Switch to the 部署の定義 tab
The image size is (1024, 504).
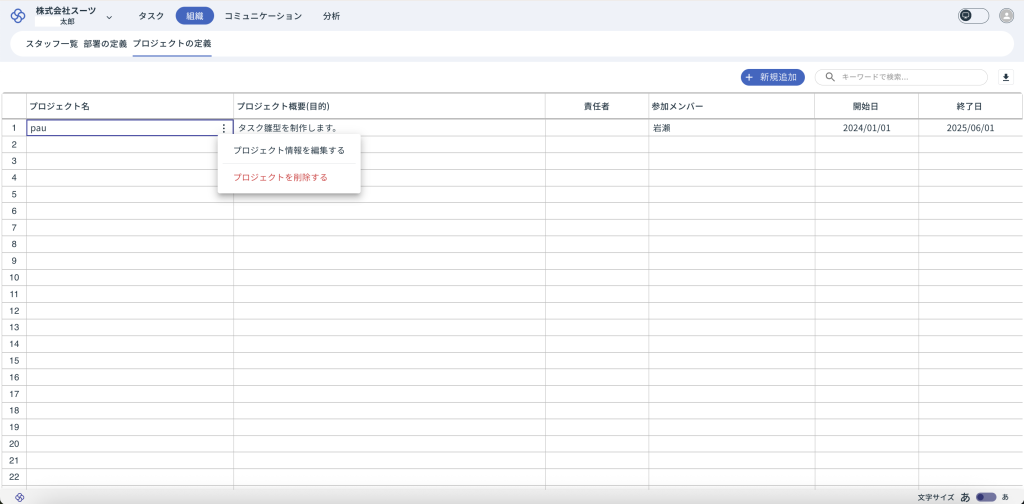[x=105, y=44]
